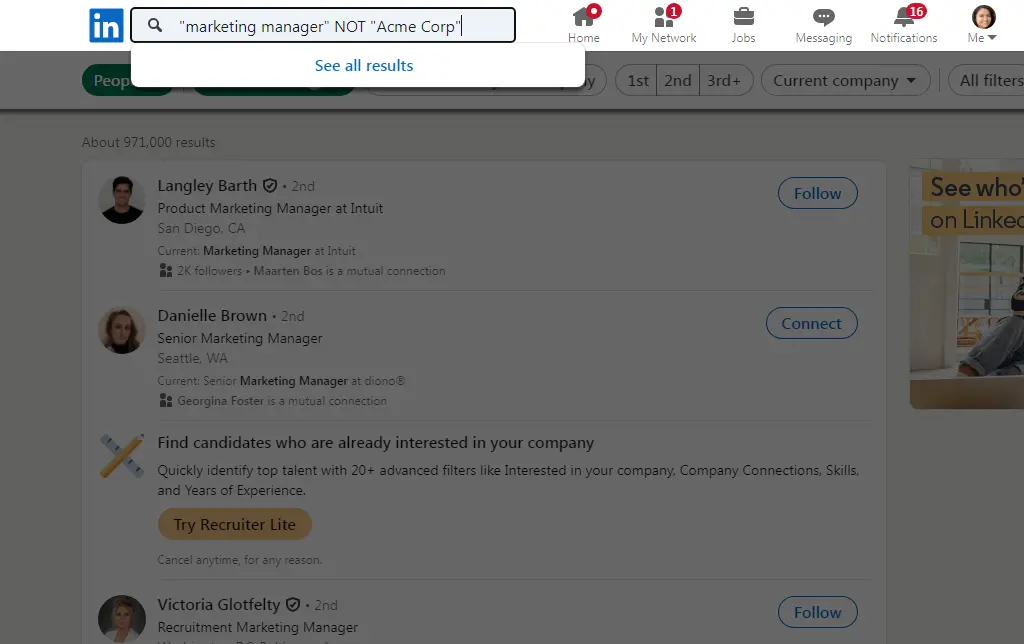Click See all results suggestion
This screenshot has height=644, width=1024.
[x=364, y=65]
